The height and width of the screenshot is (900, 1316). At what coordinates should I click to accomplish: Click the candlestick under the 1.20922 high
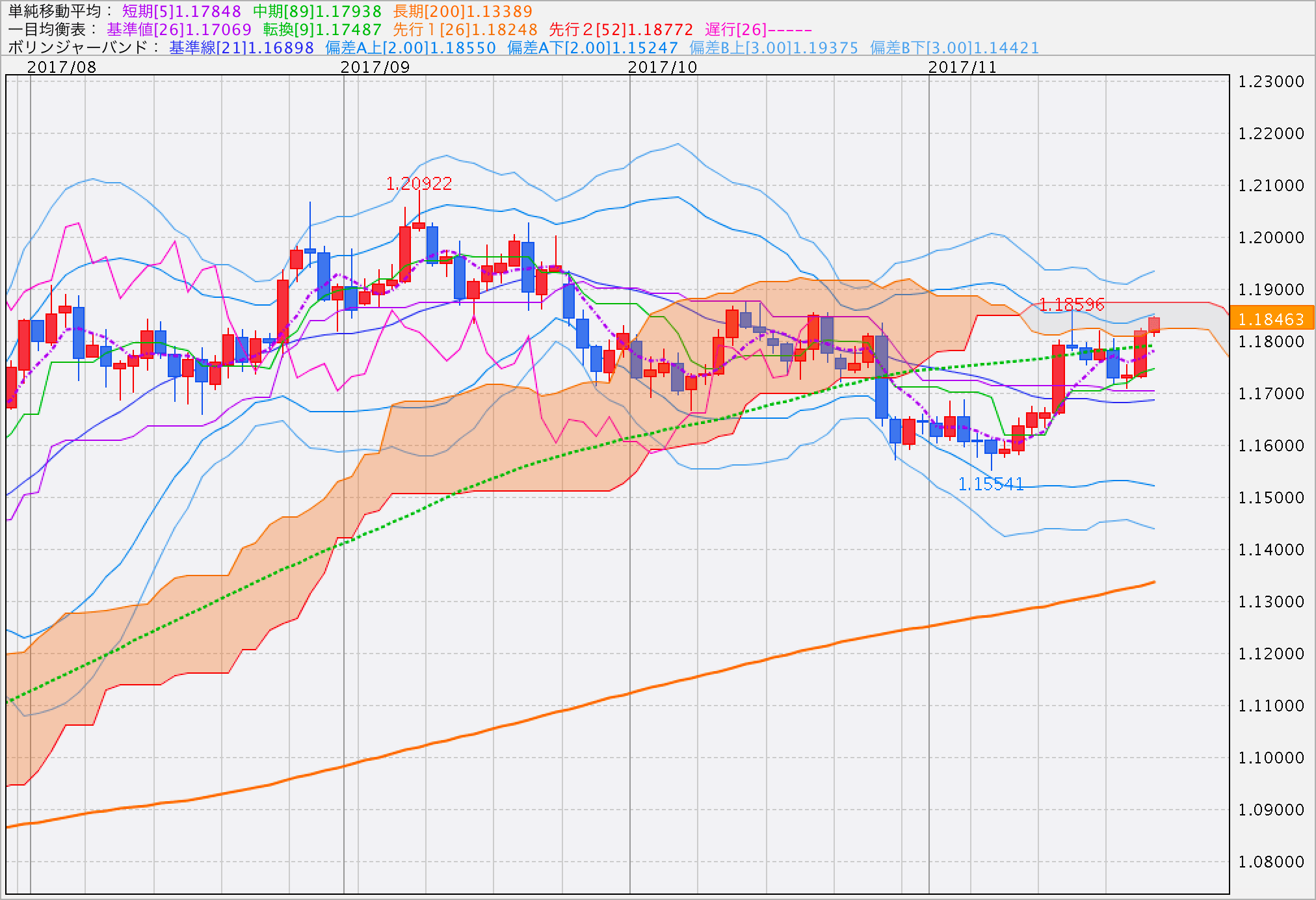[419, 226]
